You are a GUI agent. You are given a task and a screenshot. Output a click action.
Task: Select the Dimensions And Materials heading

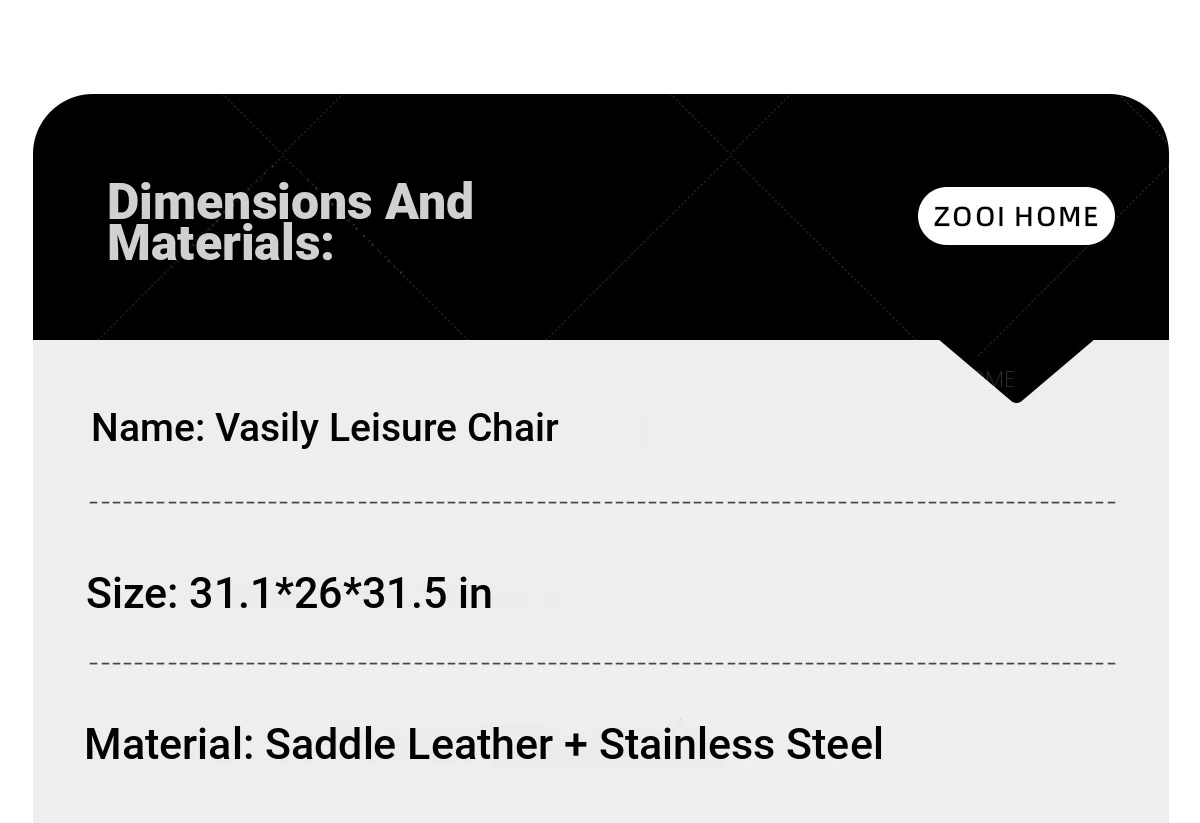pyautogui.click(x=290, y=222)
